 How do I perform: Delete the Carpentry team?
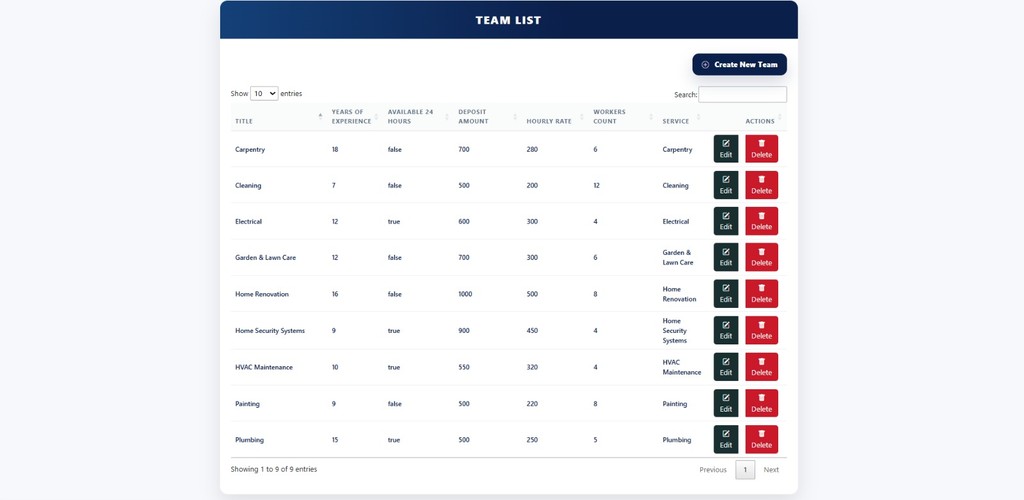[761, 149]
